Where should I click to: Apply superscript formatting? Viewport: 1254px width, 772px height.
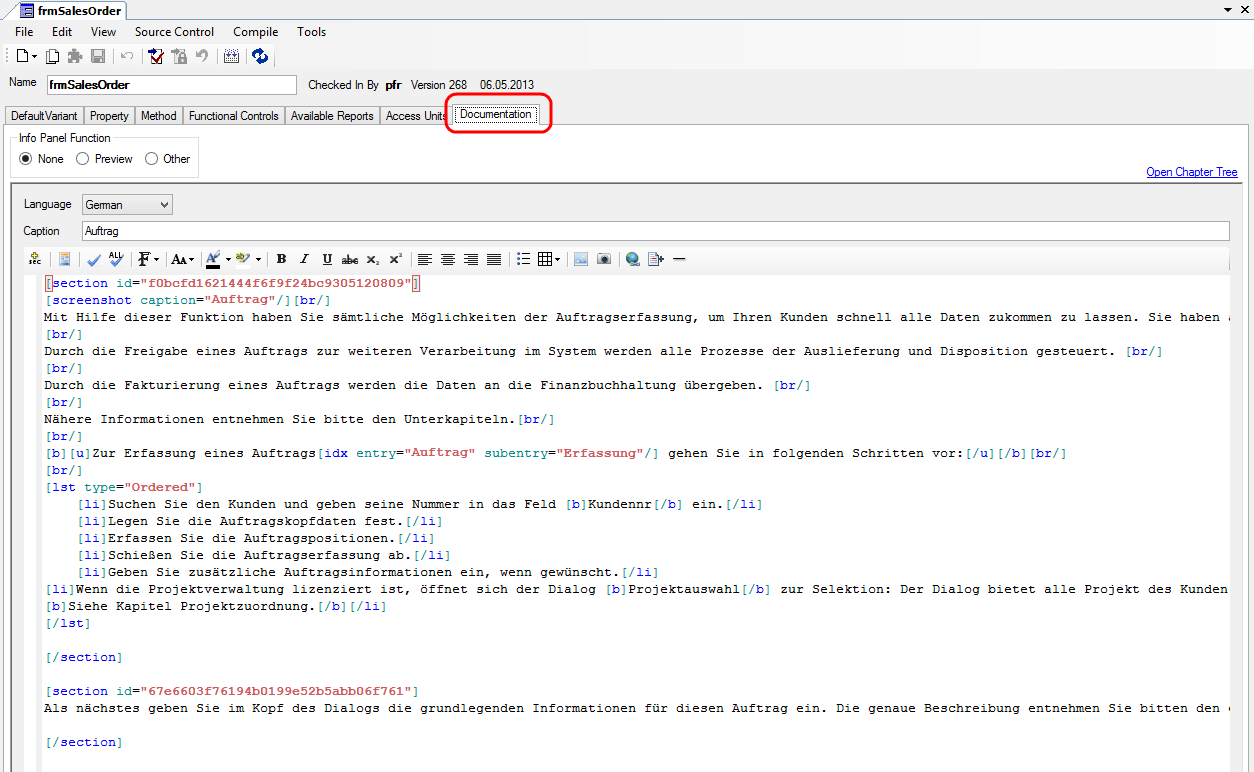[396, 259]
